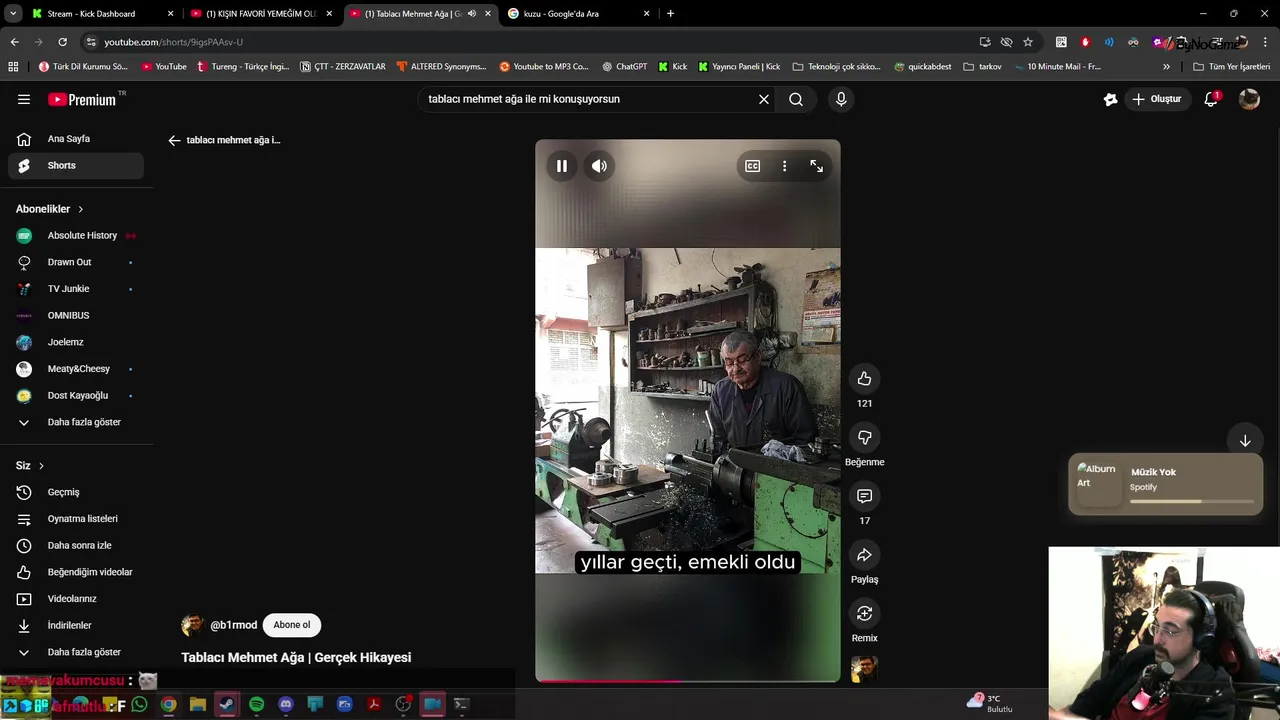Open OMNIBUS subscription
1280x720 pixels.
point(76,316)
